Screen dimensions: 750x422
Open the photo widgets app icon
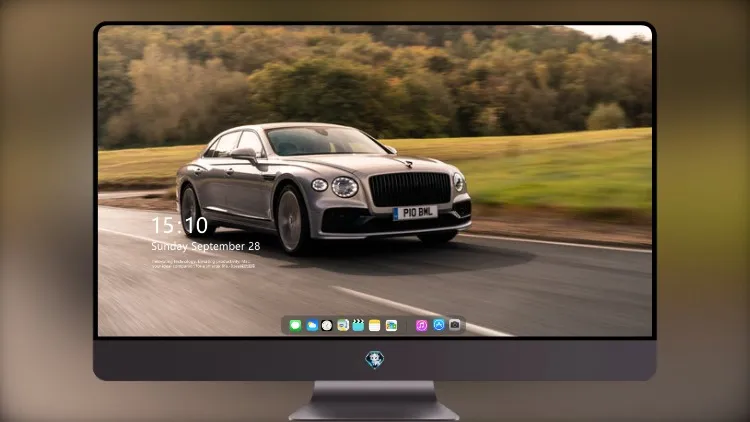[x=391, y=326]
